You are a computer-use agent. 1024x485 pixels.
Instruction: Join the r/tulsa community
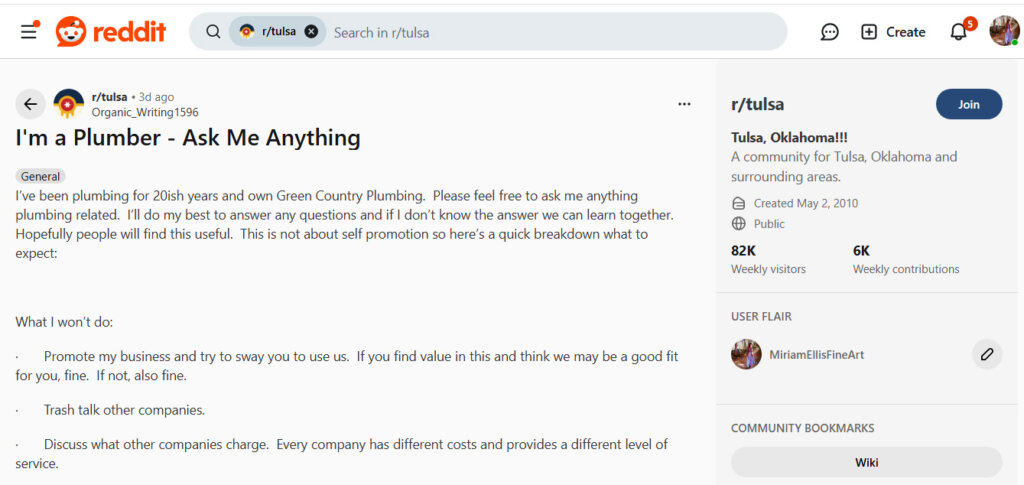pyautogui.click(x=968, y=104)
